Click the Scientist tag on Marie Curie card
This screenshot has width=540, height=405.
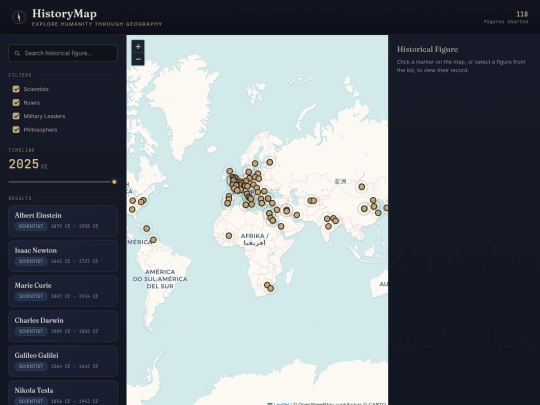point(31,296)
